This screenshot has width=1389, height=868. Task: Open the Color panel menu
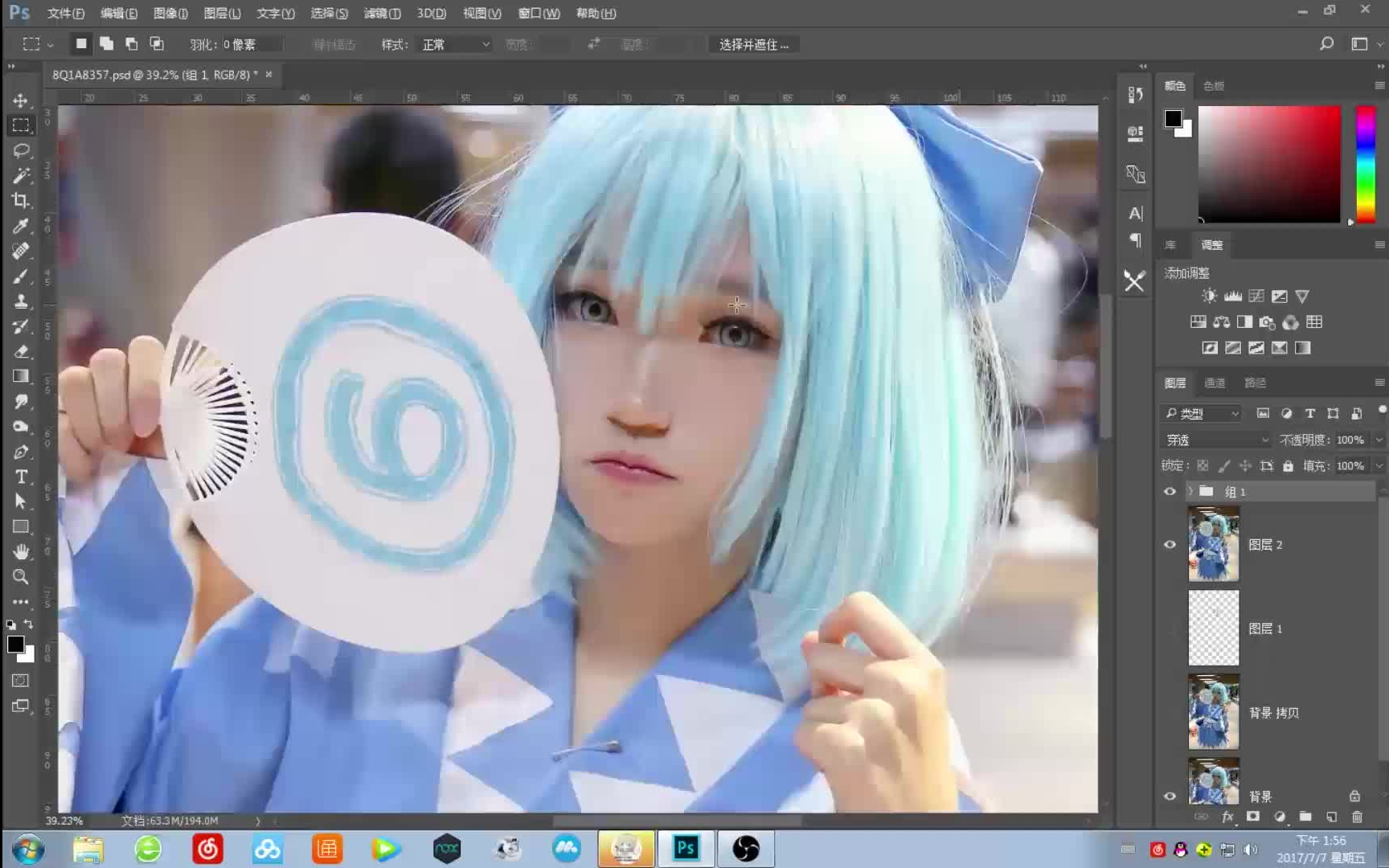[1379, 85]
